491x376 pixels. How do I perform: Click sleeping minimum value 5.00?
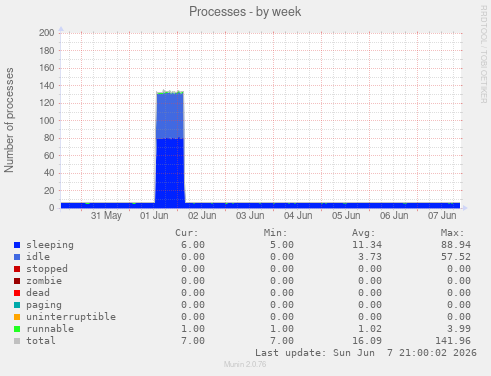282,245
